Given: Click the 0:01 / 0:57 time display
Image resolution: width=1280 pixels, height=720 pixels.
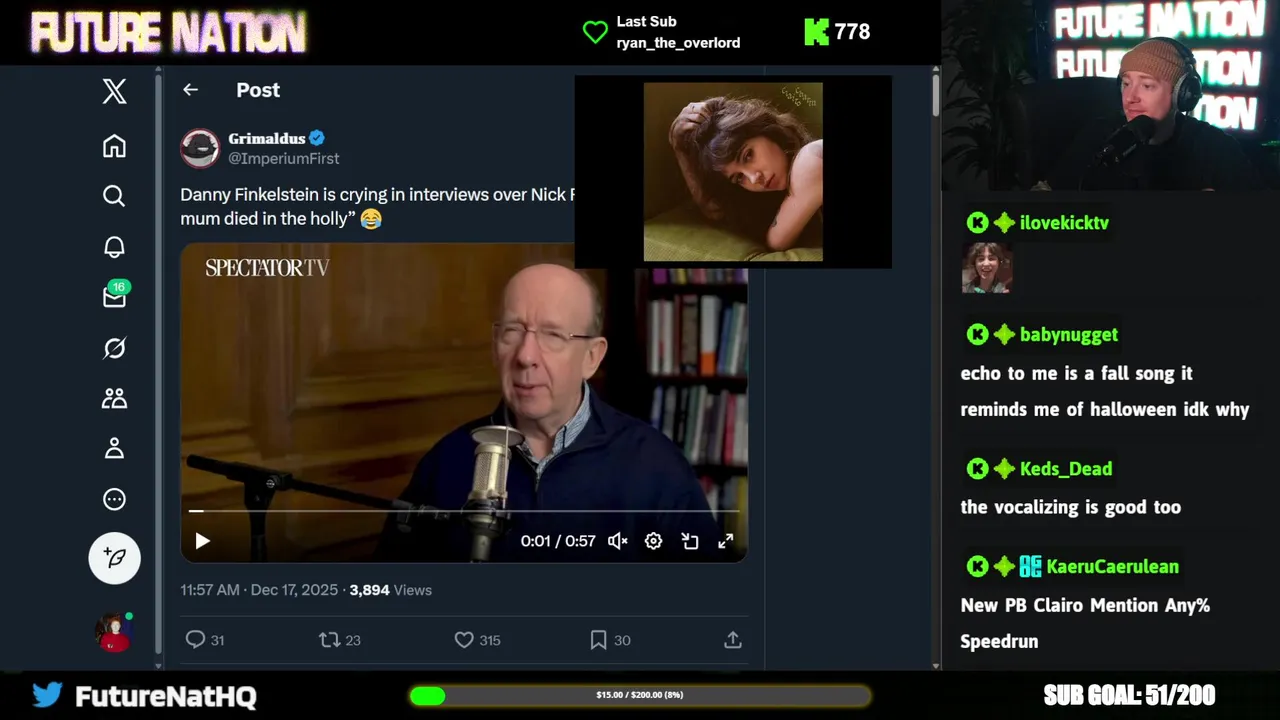Looking at the screenshot, I should coord(558,541).
